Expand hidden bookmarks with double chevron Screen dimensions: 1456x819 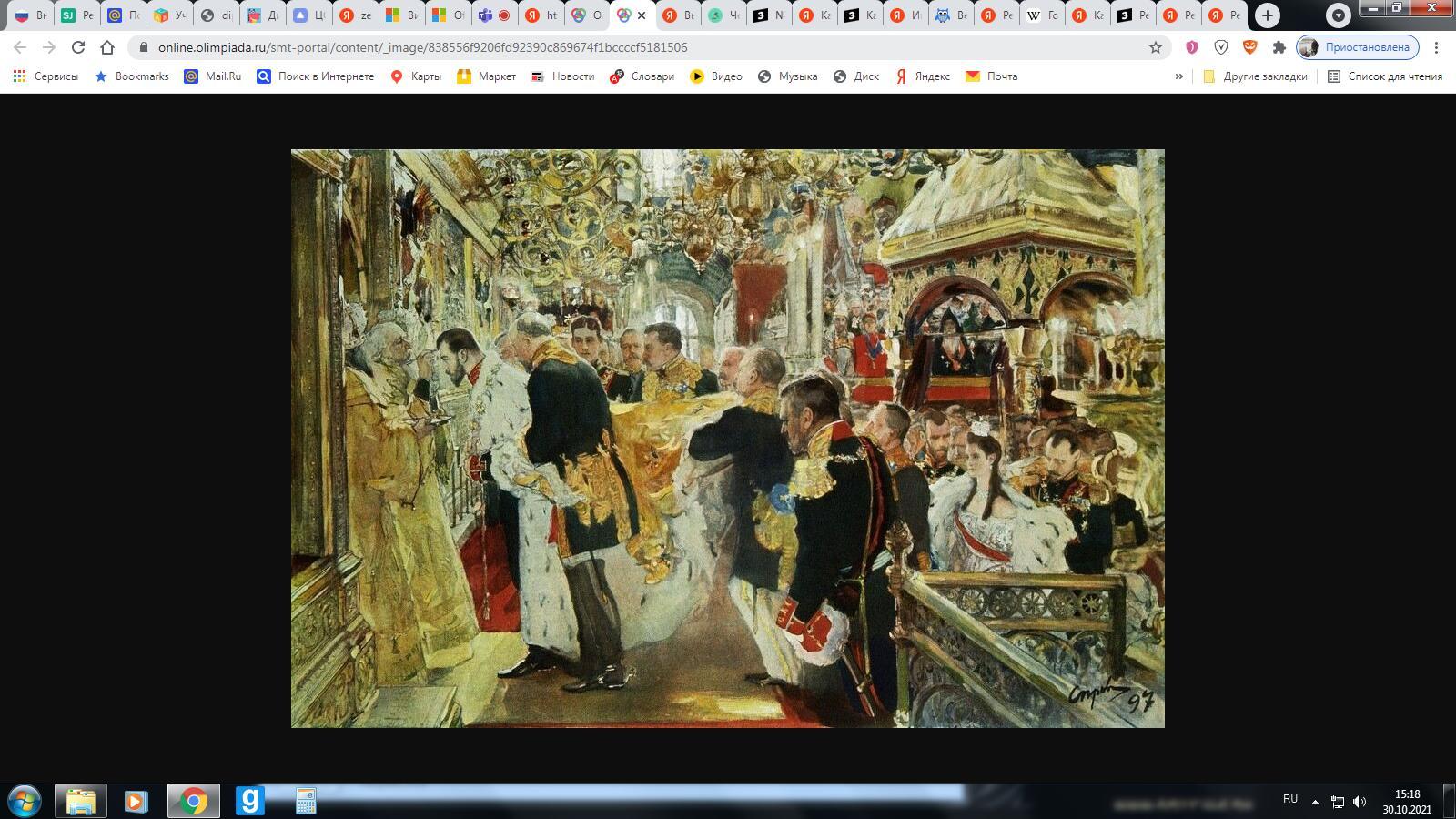[1179, 76]
